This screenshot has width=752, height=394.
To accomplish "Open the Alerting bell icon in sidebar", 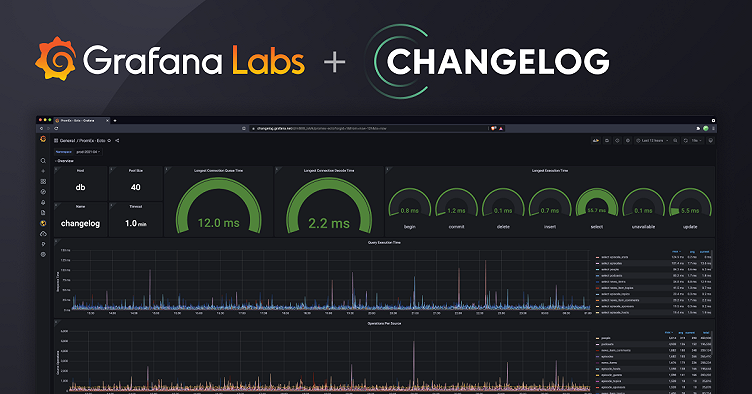I will click(43, 202).
